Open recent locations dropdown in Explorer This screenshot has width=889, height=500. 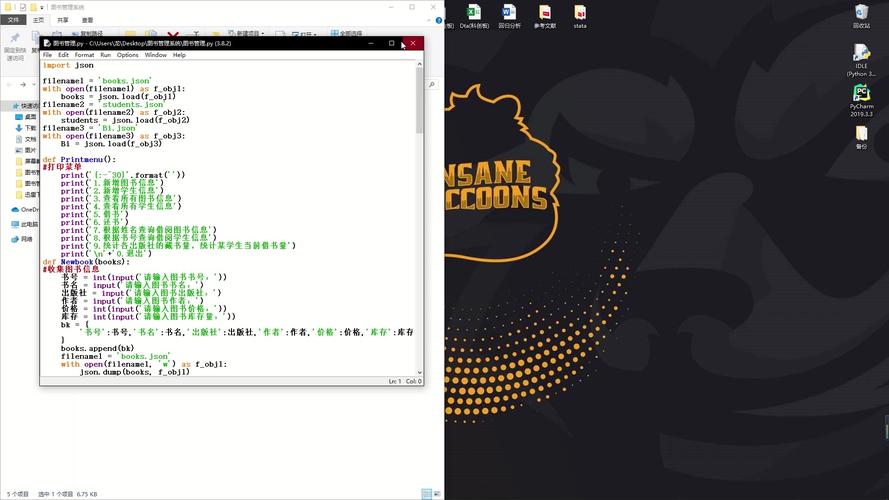(x=32, y=84)
